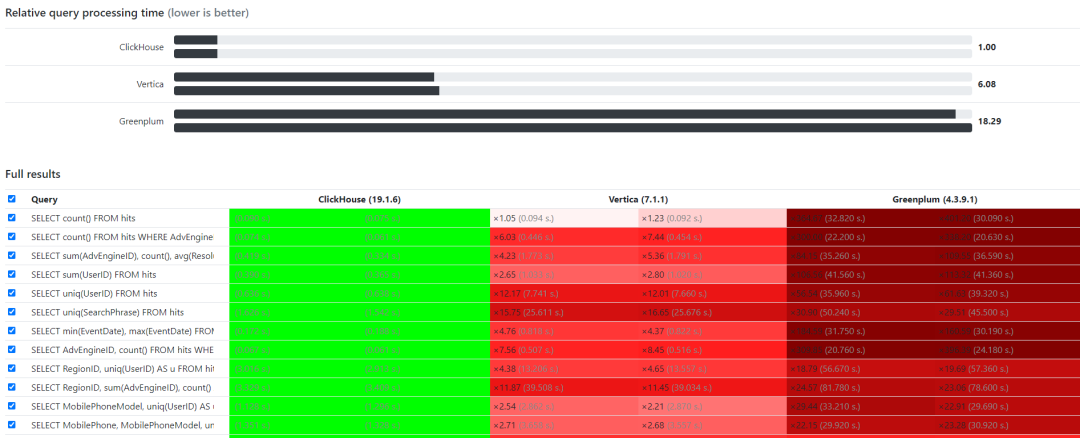
Task: Click Vertica cell showing '×4.76'
Action: [564, 331]
